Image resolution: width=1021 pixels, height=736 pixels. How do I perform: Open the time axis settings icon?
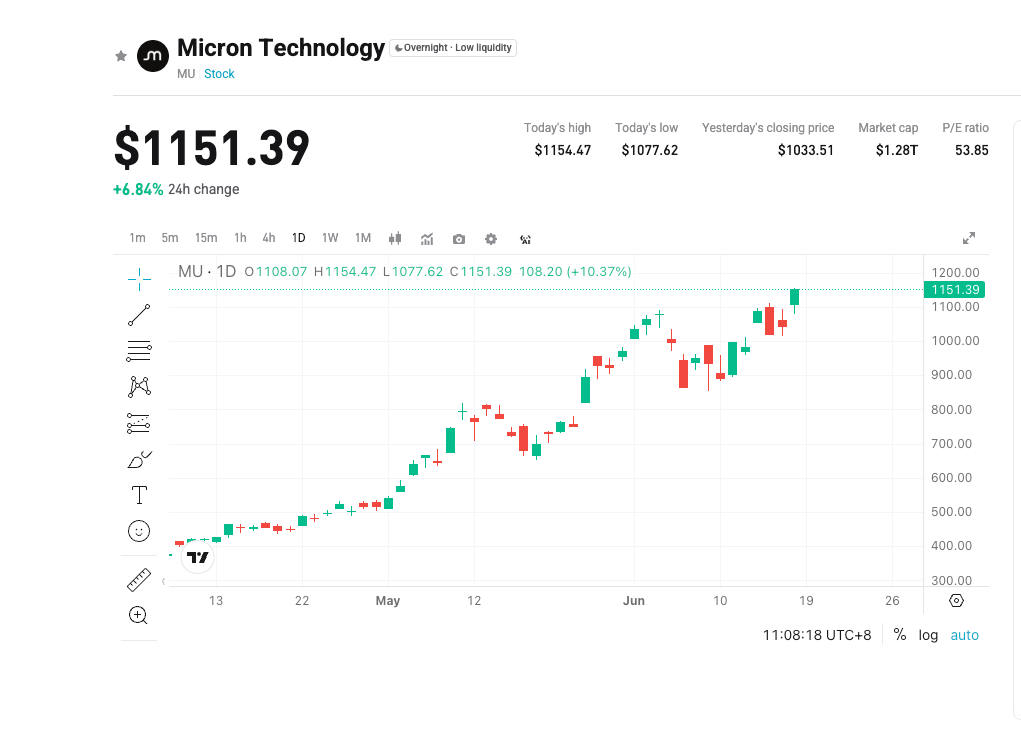click(x=956, y=601)
